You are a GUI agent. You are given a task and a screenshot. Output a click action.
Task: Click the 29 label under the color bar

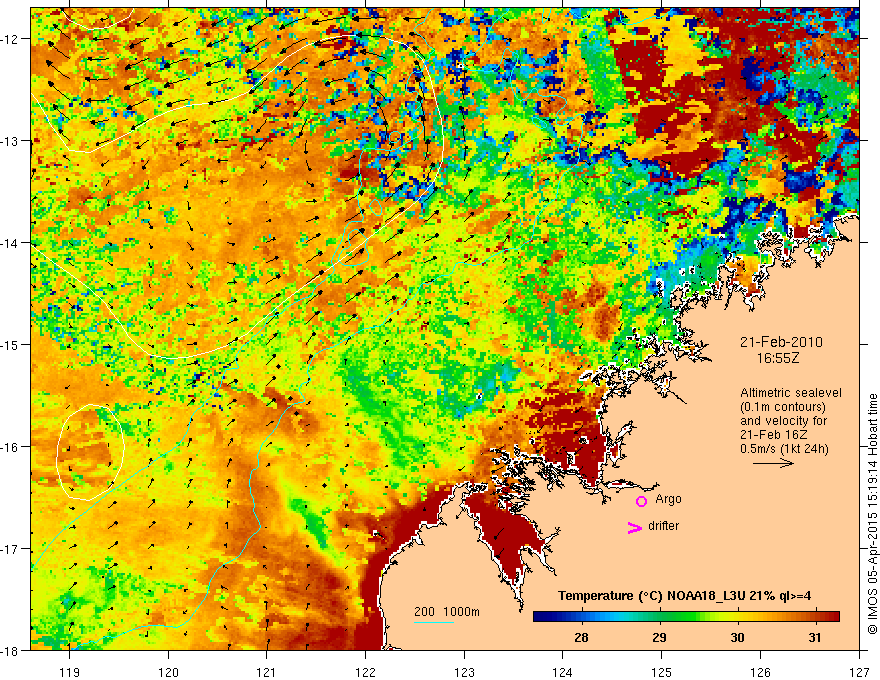(x=659, y=637)
